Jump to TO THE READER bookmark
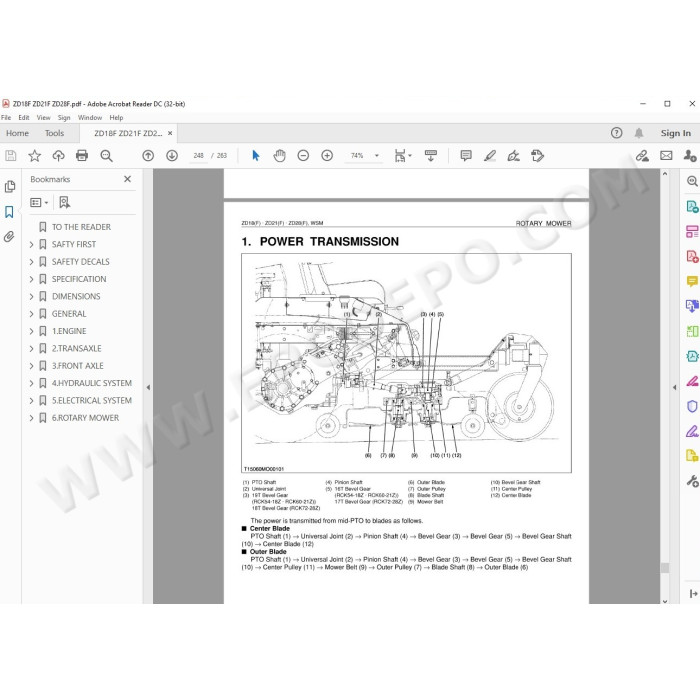 click(81, 227)
